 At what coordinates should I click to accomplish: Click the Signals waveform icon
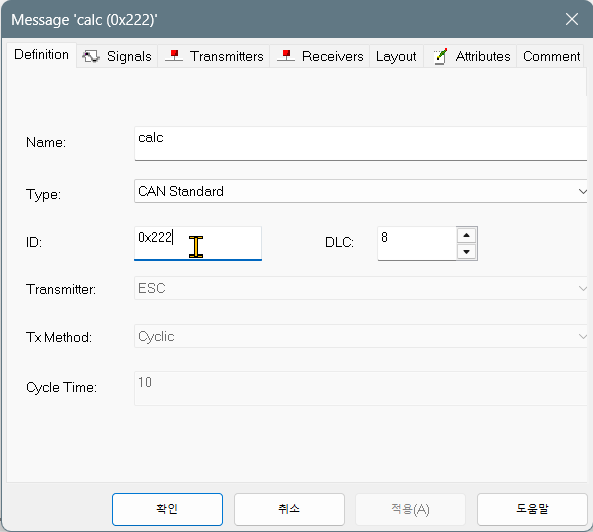tap(91, 56)
